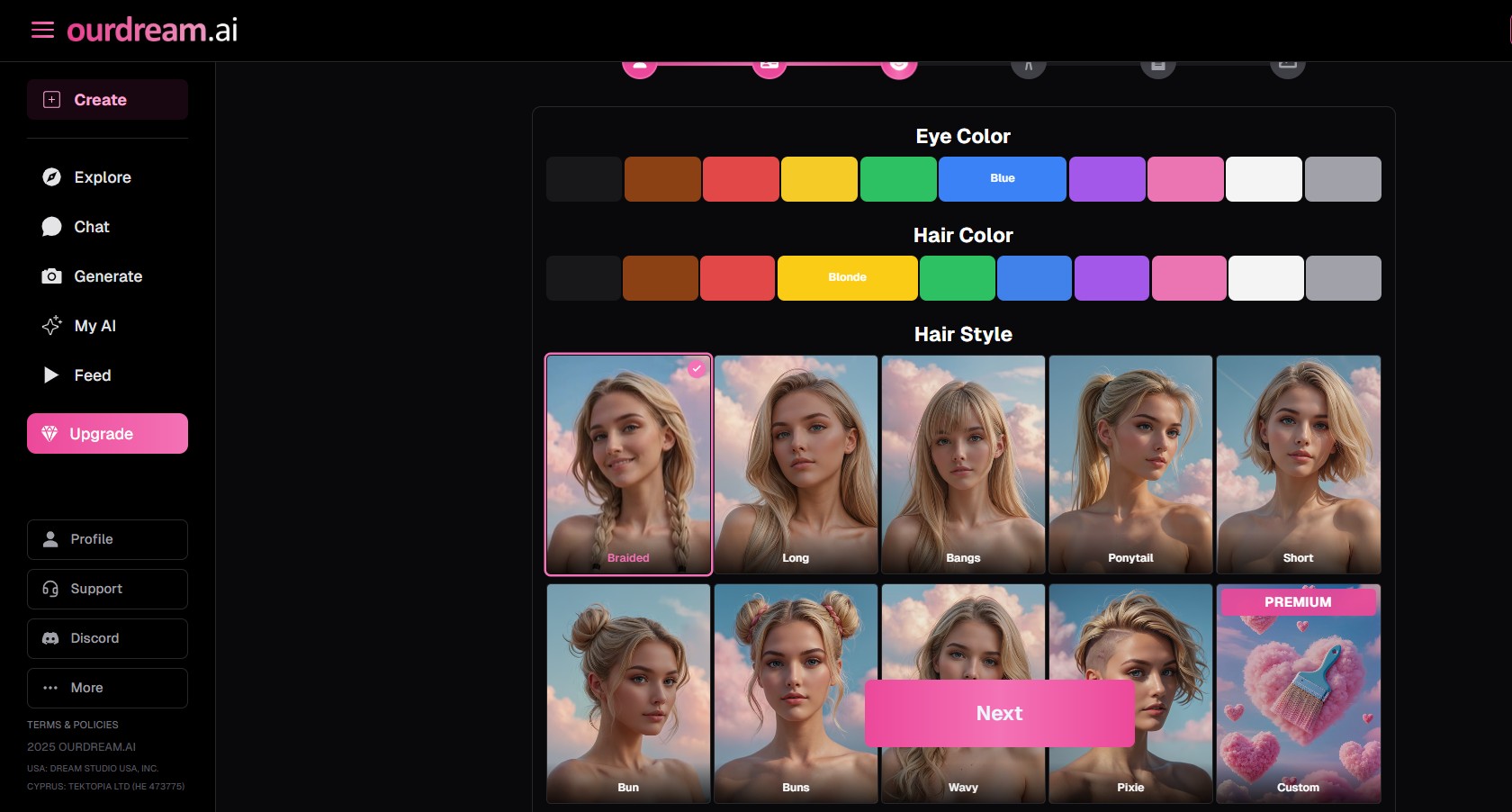Click the Explore compass icon
Viewport: 1512px width, 812px height.
point(52,177)
